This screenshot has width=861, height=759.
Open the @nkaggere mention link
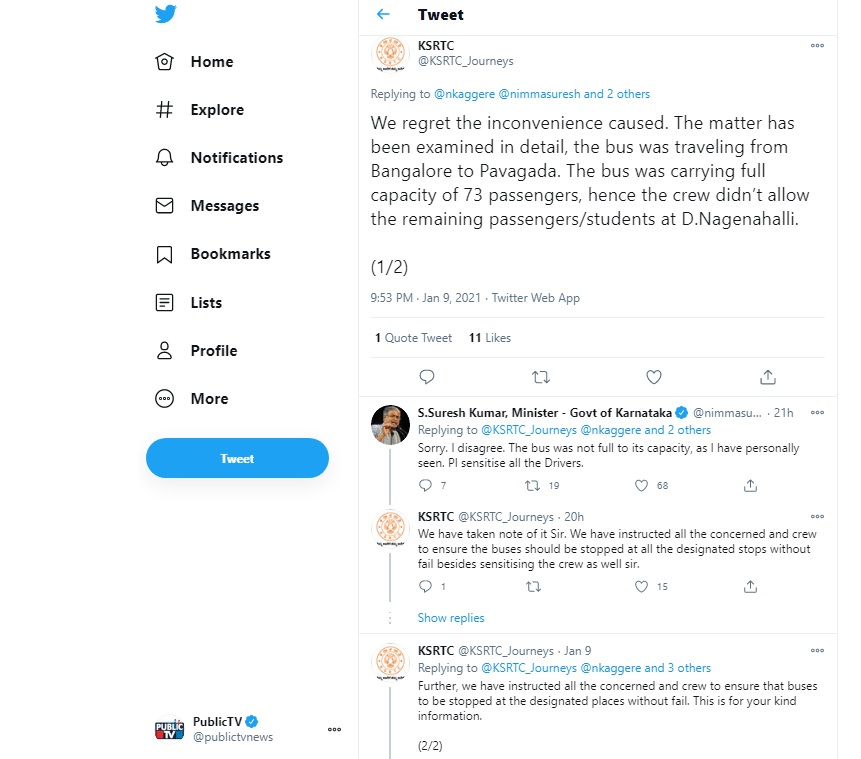[465, 94]
